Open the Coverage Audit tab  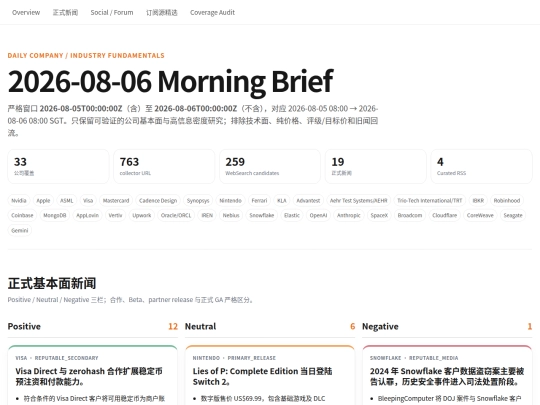point(212,12)
